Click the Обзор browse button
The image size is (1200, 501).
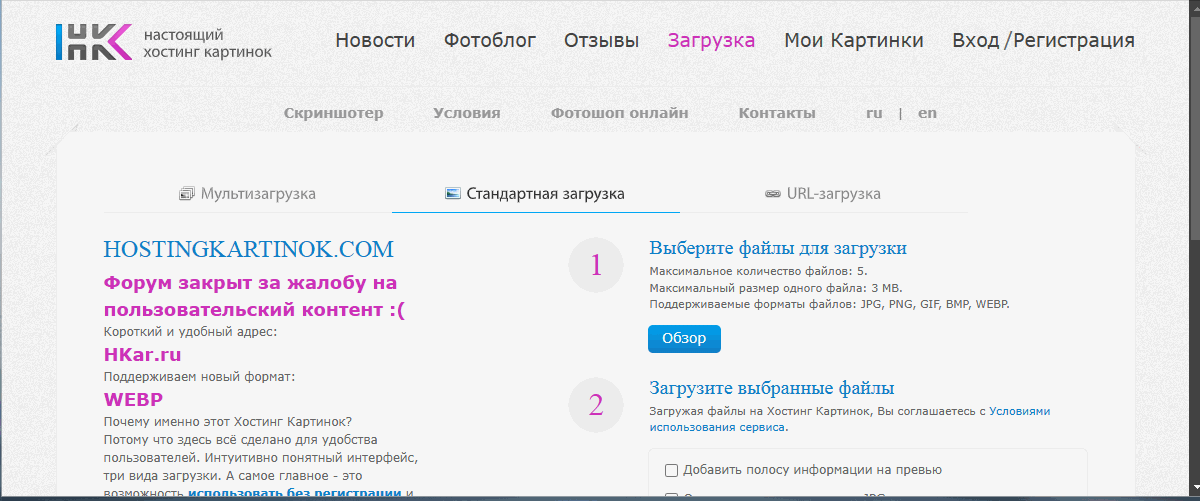[x=684, y=339]
